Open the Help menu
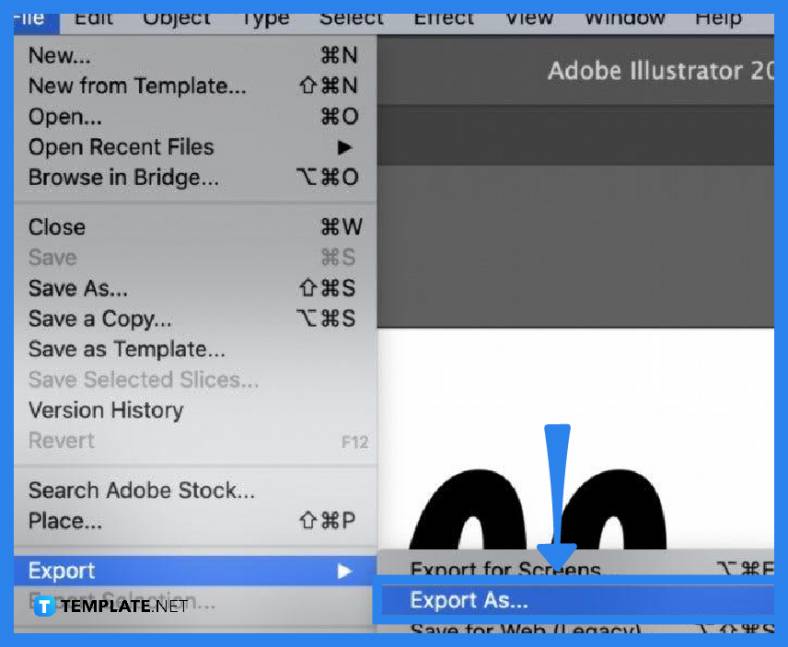The height and width of the screenshot is (647, 788). [718, 18]
